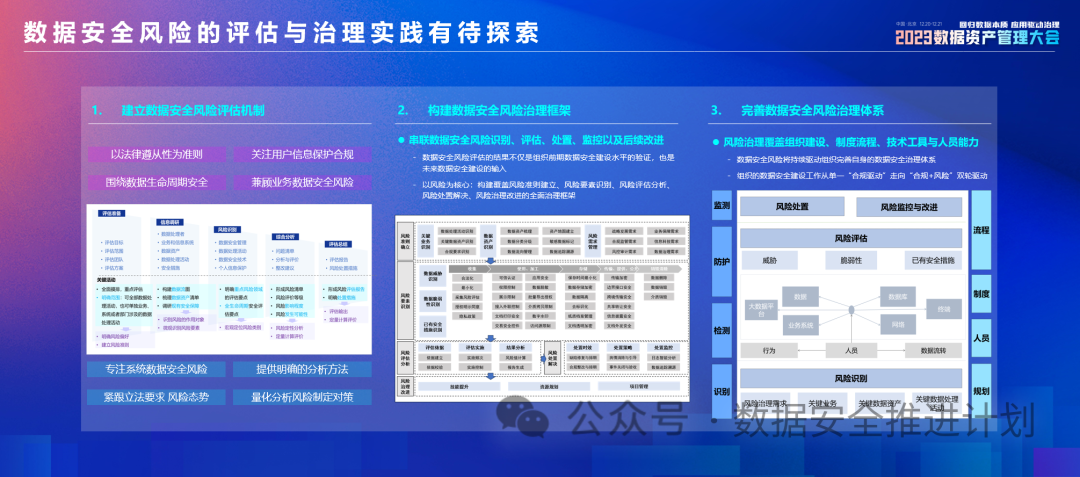Click the 量化分析风险制定对策 box
This screenshot has height=477, width=1080.
pos(300,396)
